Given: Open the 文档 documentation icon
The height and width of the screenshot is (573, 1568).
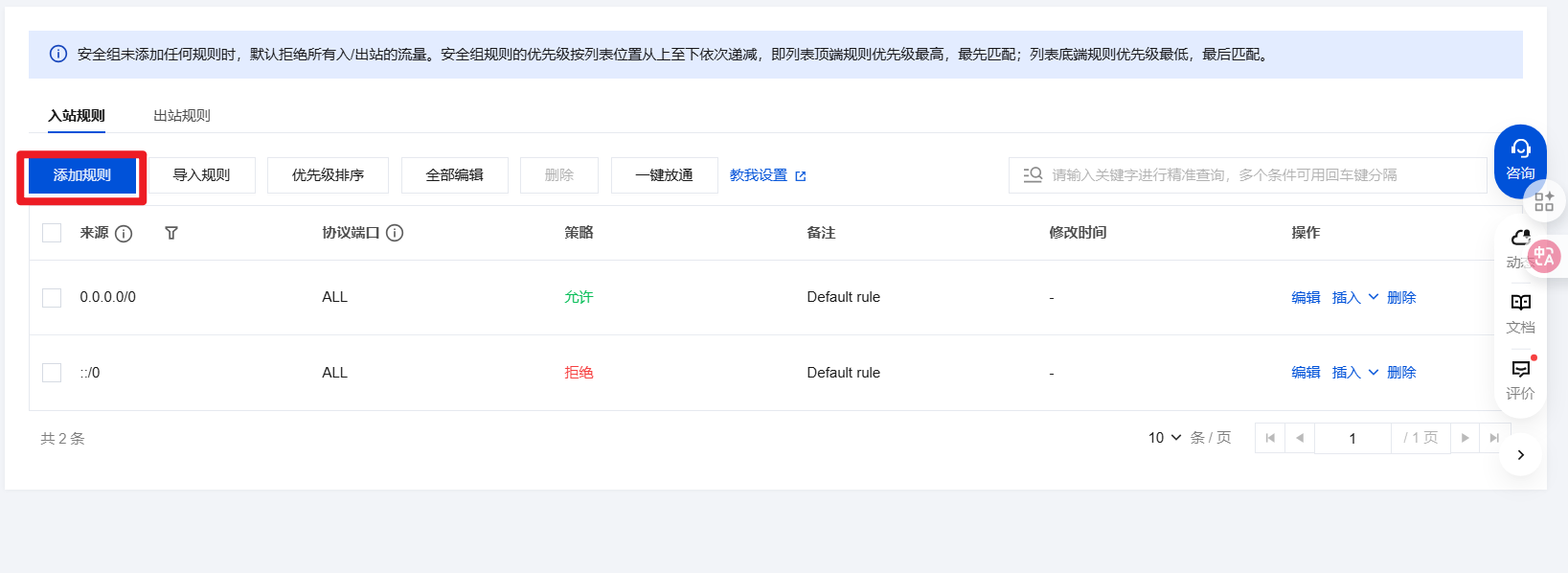Looking at the screenshot, I should [1520, 312].
